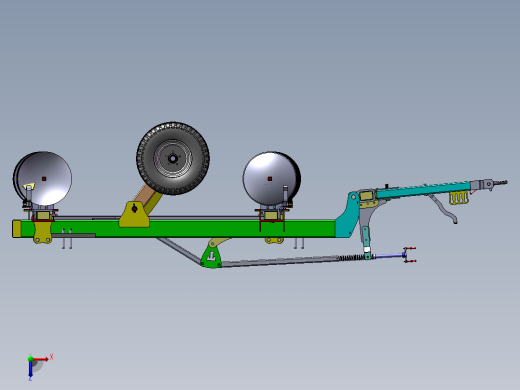Viewport: 520px width, 390px height.
Task: Click the X label on the orientation triad
Action: pos(51,357)
